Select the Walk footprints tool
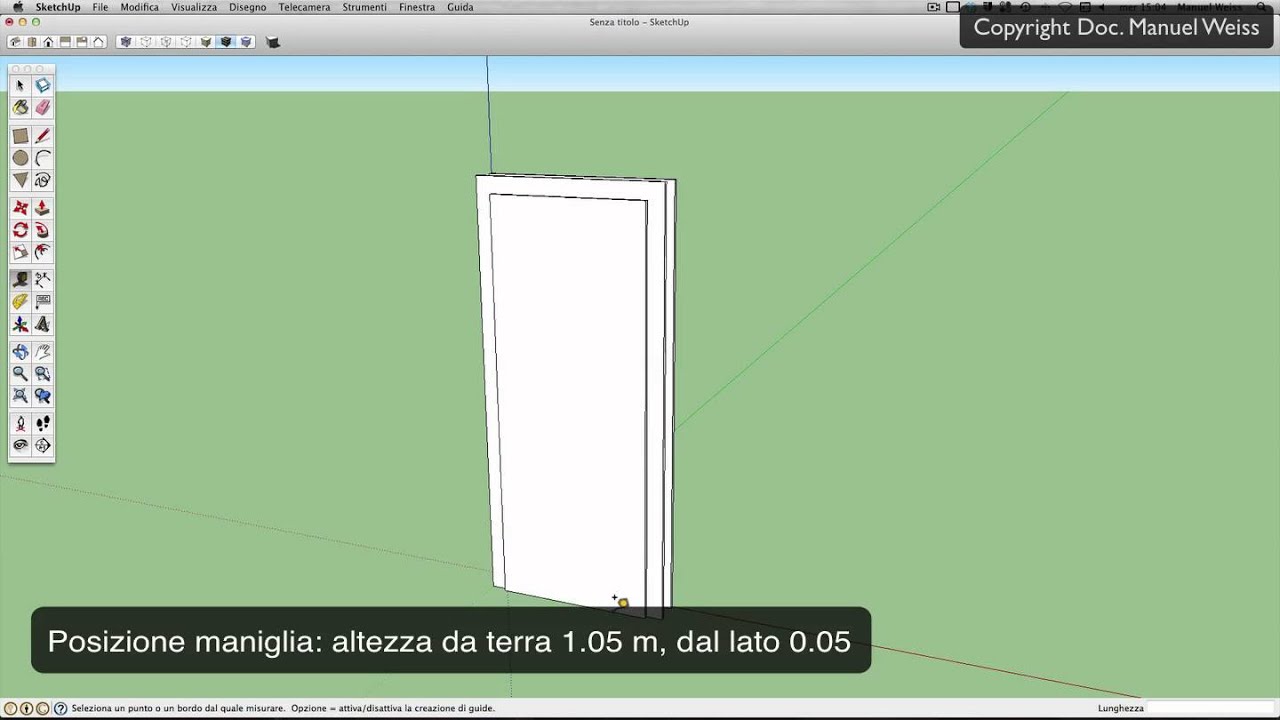 (x=42, y=424)
